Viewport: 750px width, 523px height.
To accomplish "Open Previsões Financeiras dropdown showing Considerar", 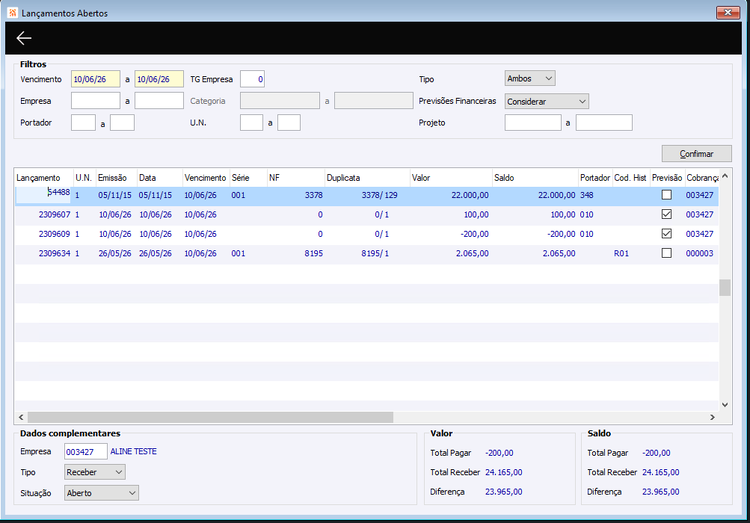I will pyautogui.click(x=547, y=101).
